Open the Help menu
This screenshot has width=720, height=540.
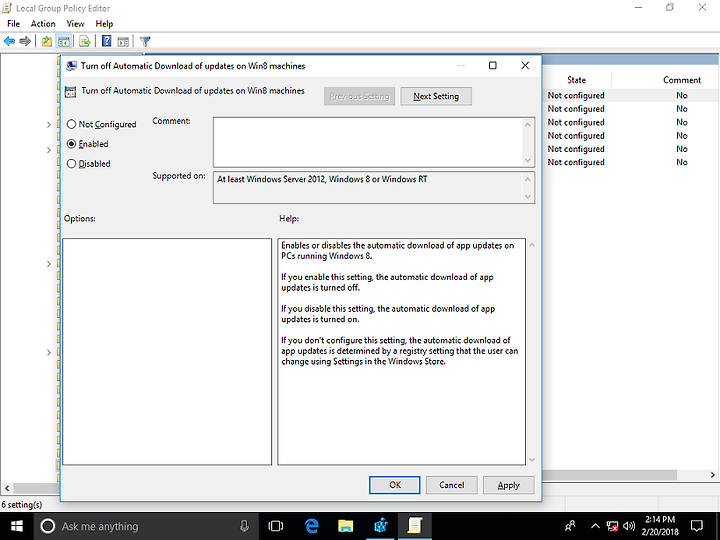104,24
